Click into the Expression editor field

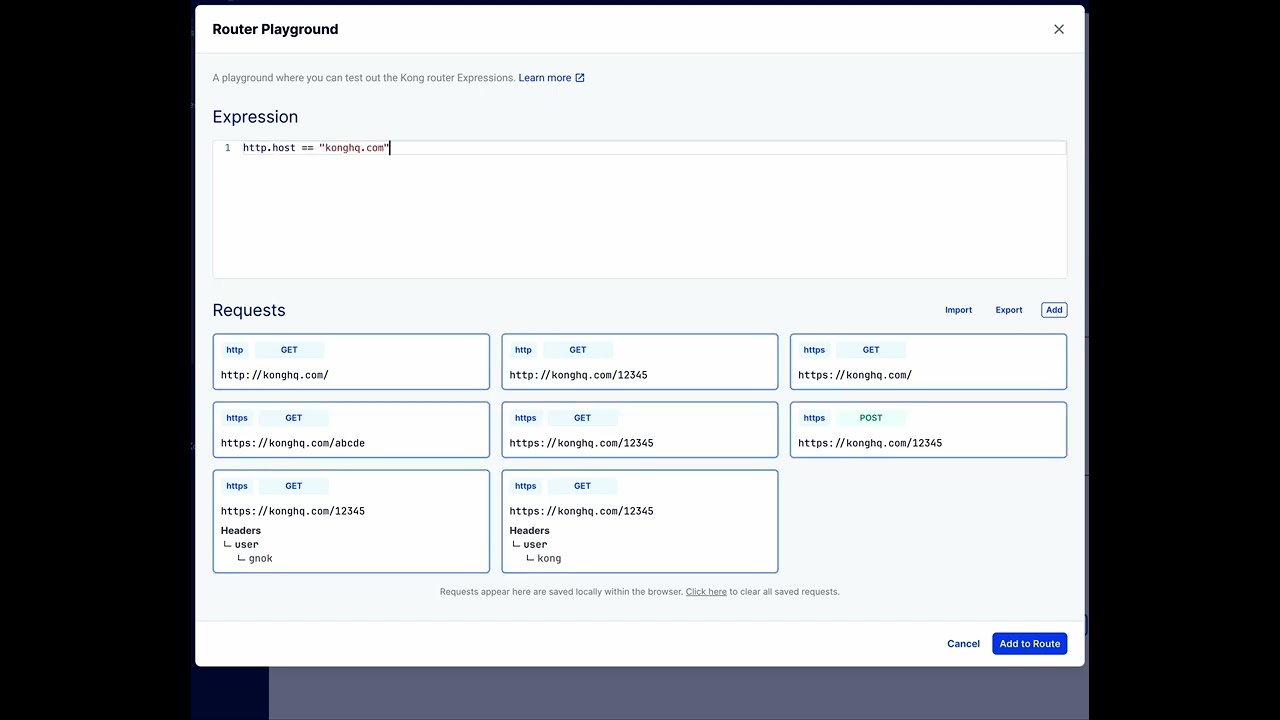[640, 210]
